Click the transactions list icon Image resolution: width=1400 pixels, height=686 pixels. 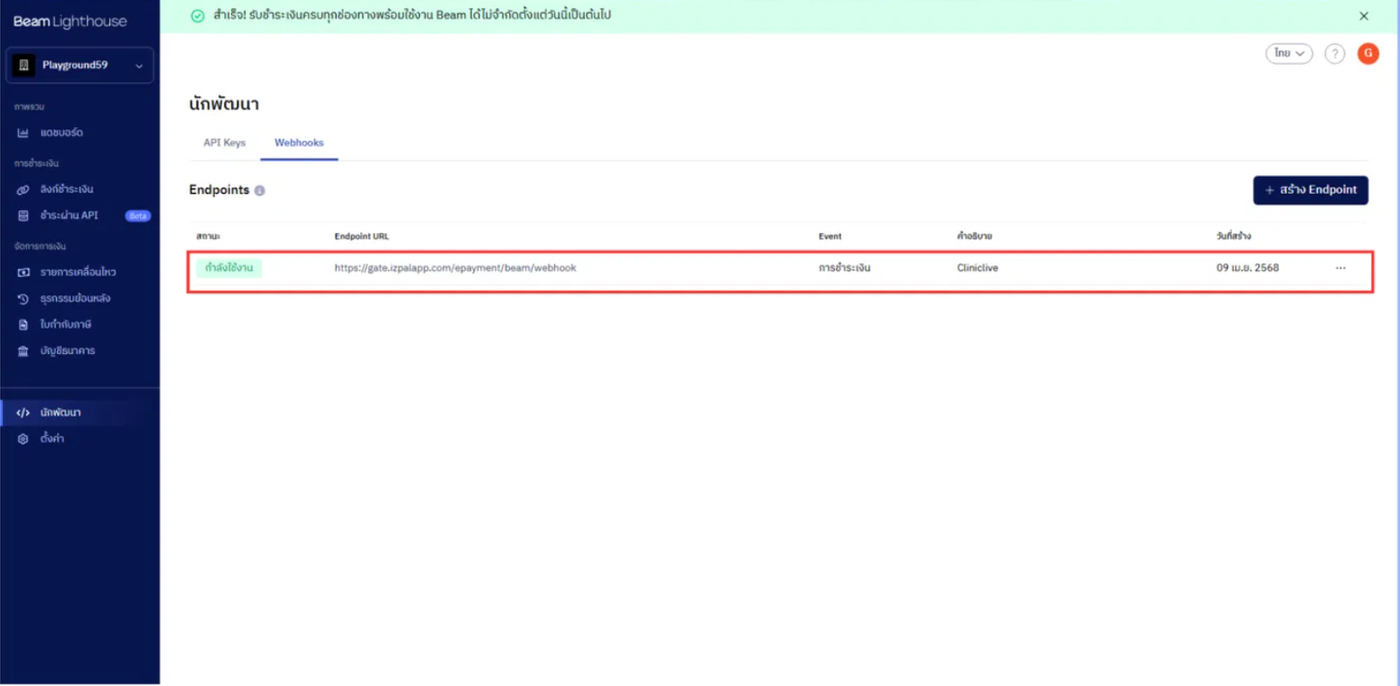(x=23, y=272)
